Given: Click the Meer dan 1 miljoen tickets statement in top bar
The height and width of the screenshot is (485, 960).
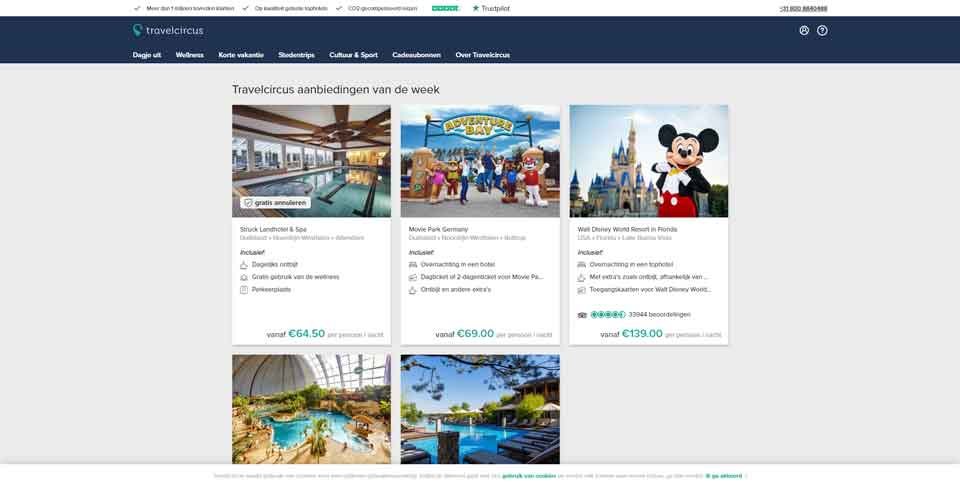Looking at the screenshot, I should 190,9.
